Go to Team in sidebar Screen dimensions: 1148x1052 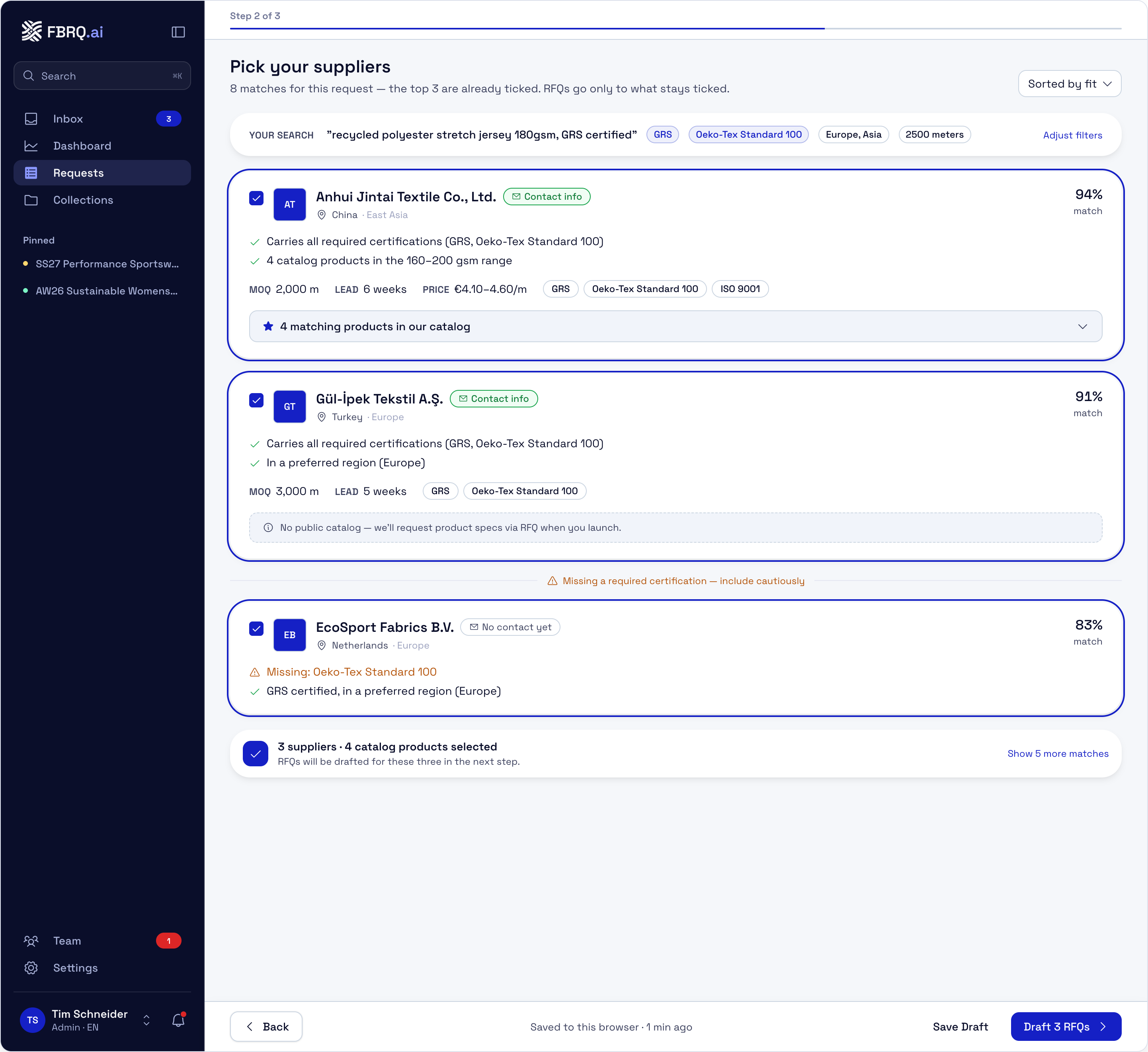click(103, 941)
